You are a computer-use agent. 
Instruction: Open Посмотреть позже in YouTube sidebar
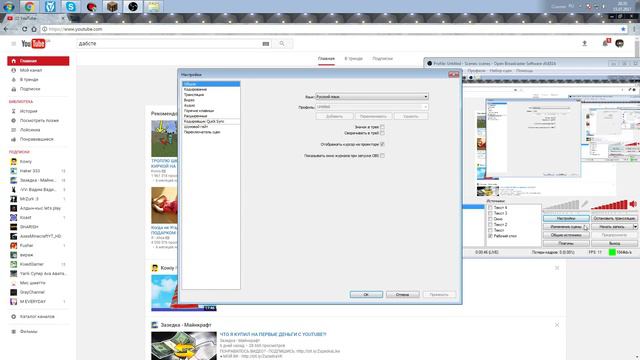tap(38, 120)
